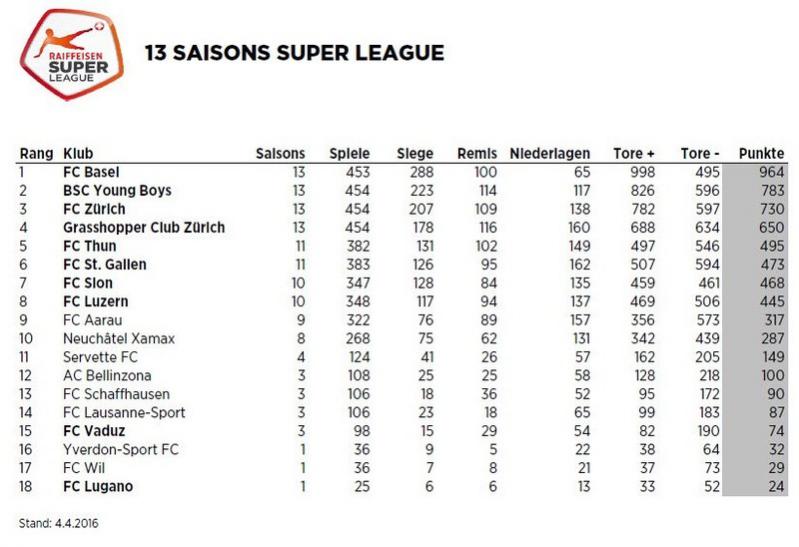
Task: Click the Siege column header
Action: (x=414, y=153)
